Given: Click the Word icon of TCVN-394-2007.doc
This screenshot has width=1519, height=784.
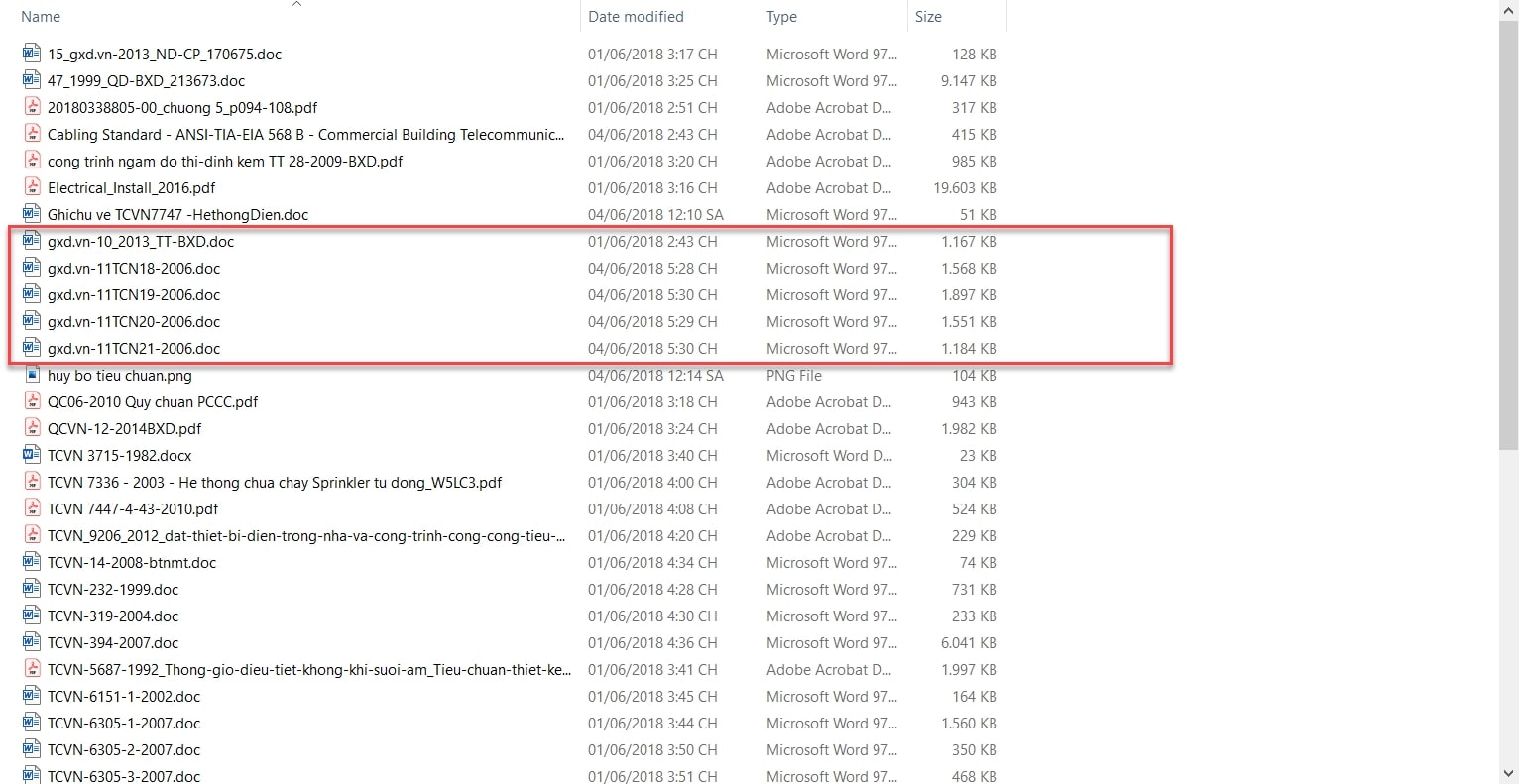Looking at the screenshot, I should point(32,642).
